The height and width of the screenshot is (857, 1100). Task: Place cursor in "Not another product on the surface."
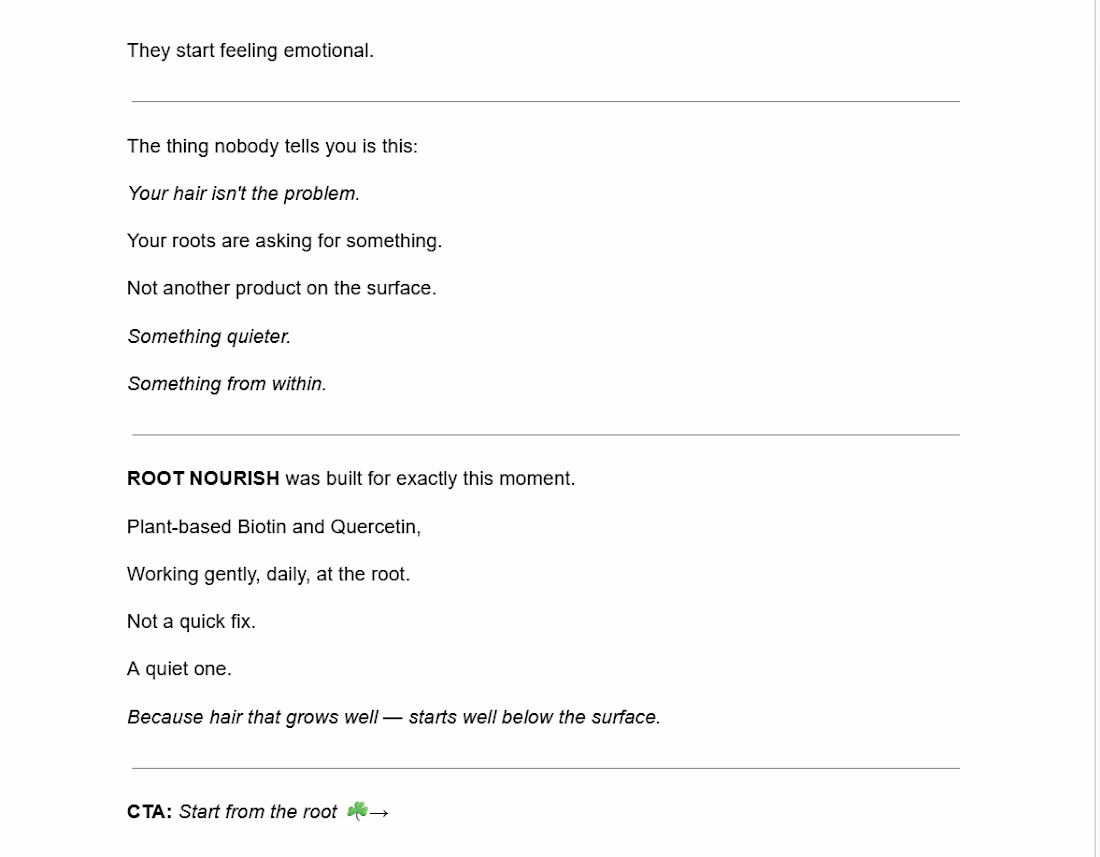[x=281, y=288]
